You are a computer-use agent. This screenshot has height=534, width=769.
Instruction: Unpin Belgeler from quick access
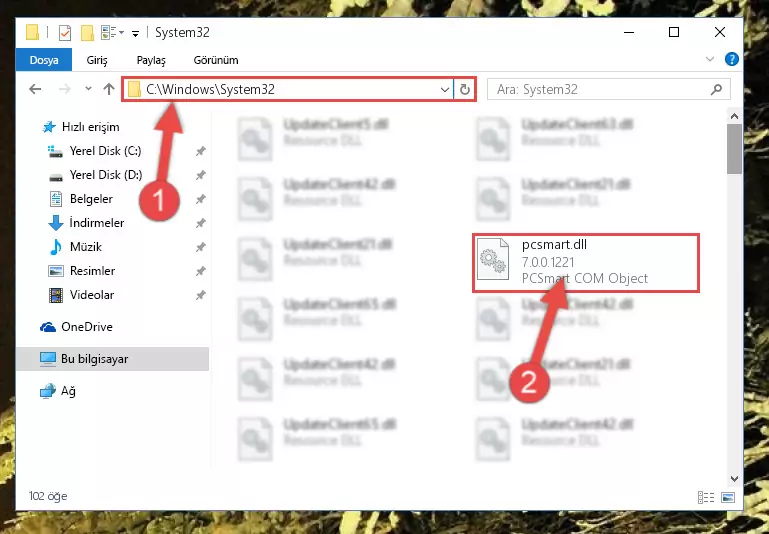(x=200, y=199)
